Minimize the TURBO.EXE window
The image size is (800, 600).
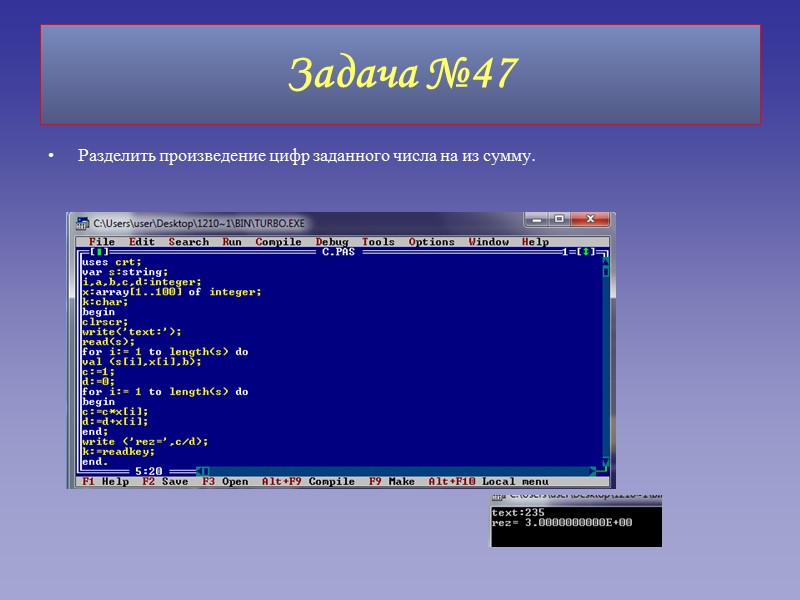click(x=536, y=219)
